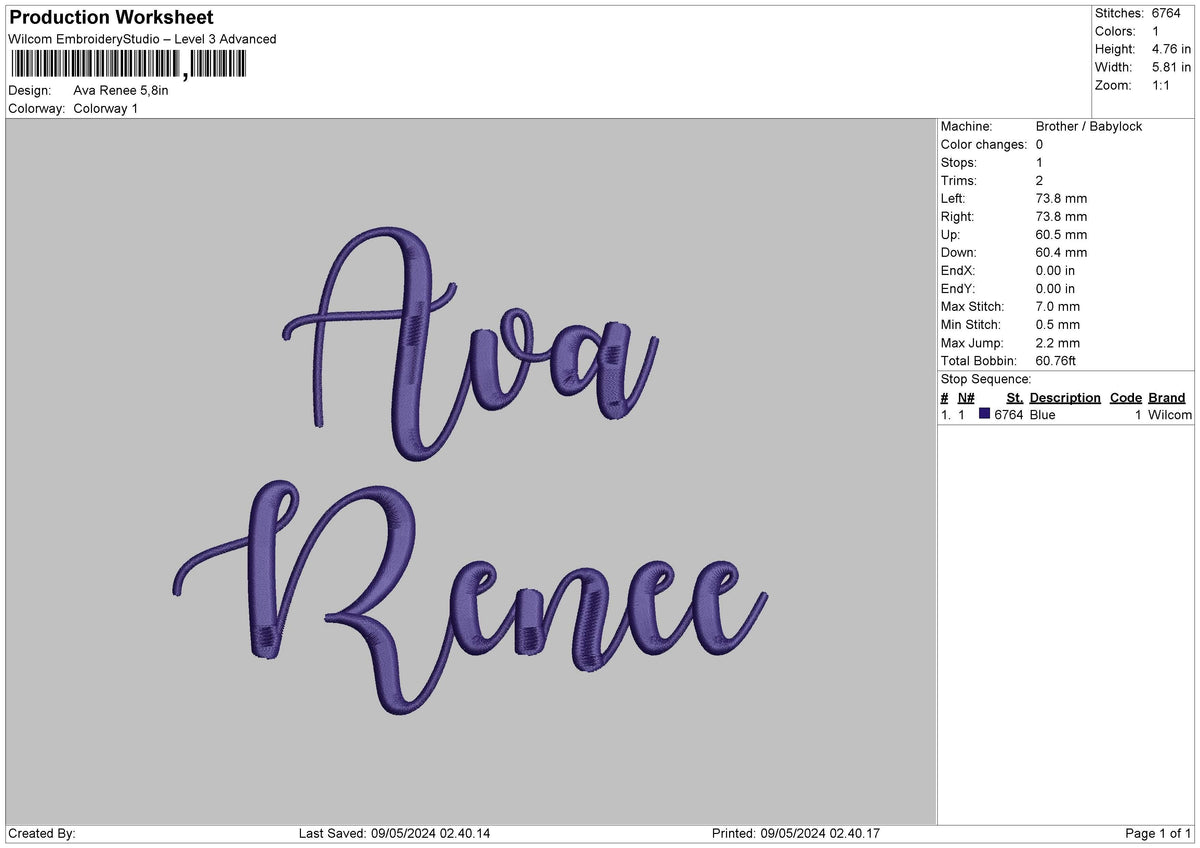The width and height of the screenshot is (1200, 848).
Task: Click the Up value '60.5 mm'
Action: pos(1061,234)
